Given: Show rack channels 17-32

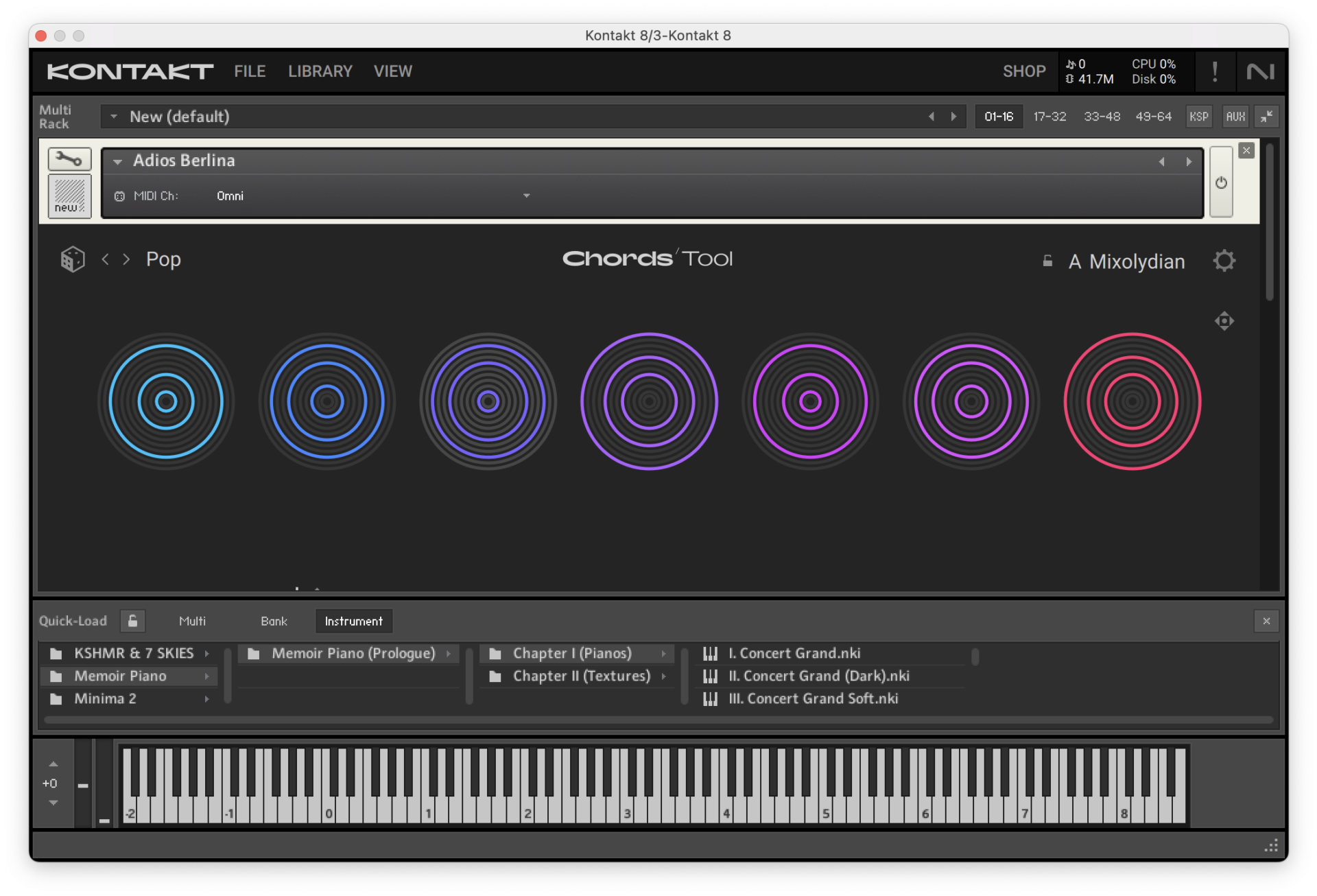Looking at the screenshot, I should (x=1049, y=117).
